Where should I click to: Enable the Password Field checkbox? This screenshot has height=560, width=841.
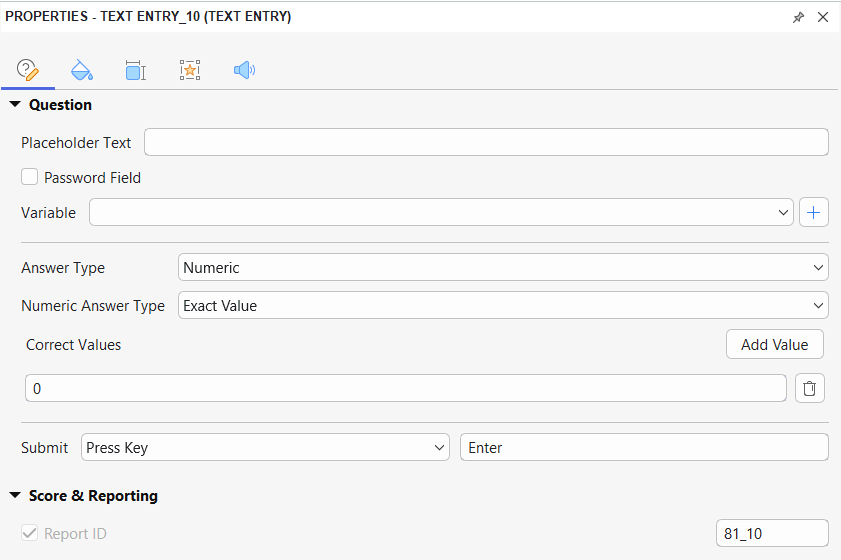pyautogui.click(x=29, y=177)
